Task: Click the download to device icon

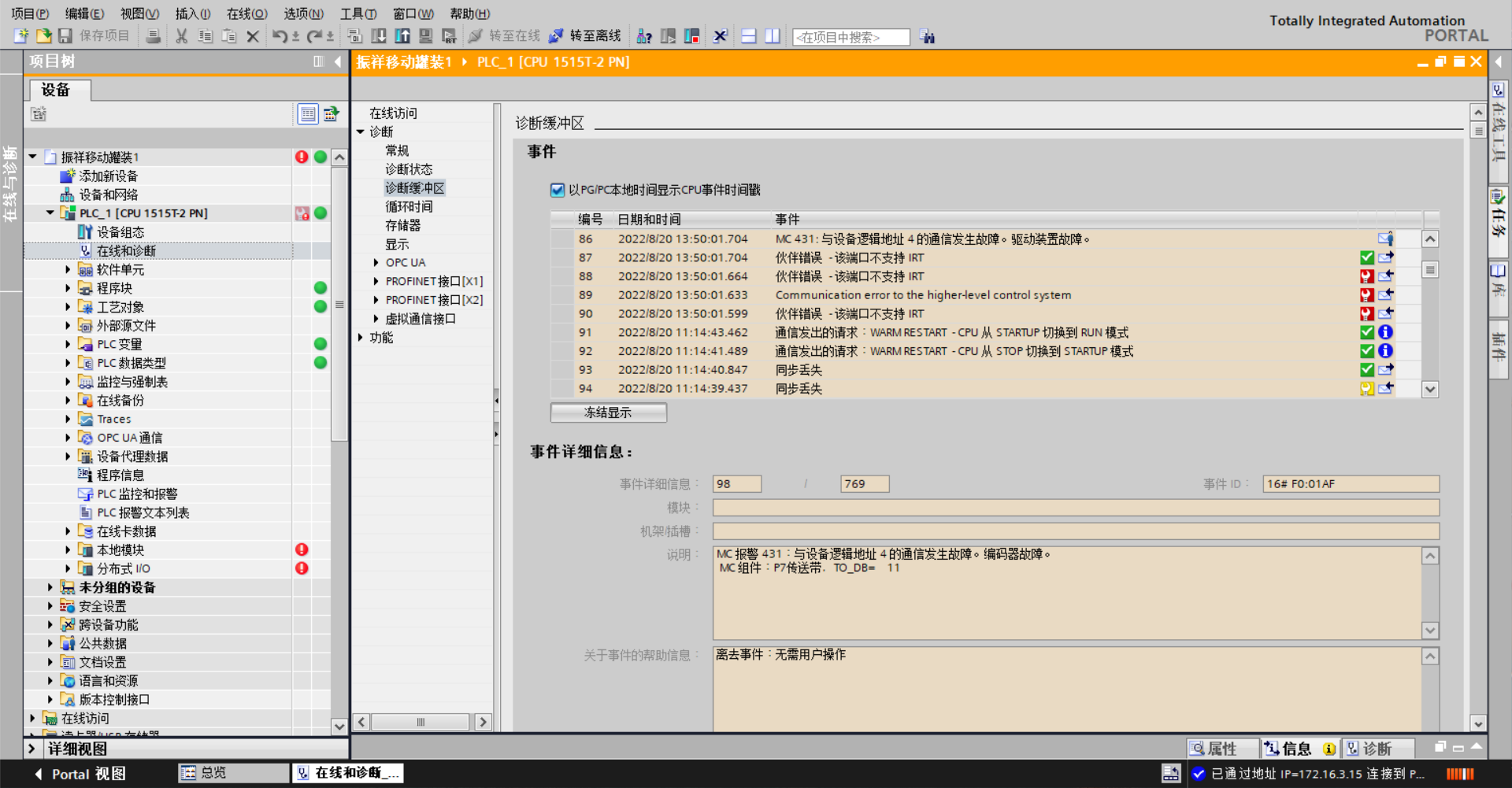Action: pos(379,36)
